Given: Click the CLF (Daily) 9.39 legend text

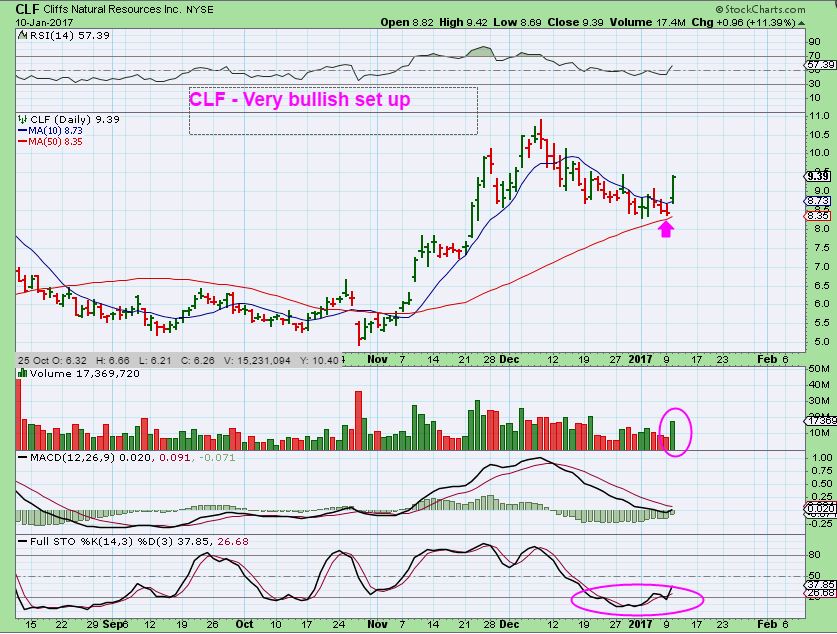Looking at the screenshot, I should click(x=75, y=119).
